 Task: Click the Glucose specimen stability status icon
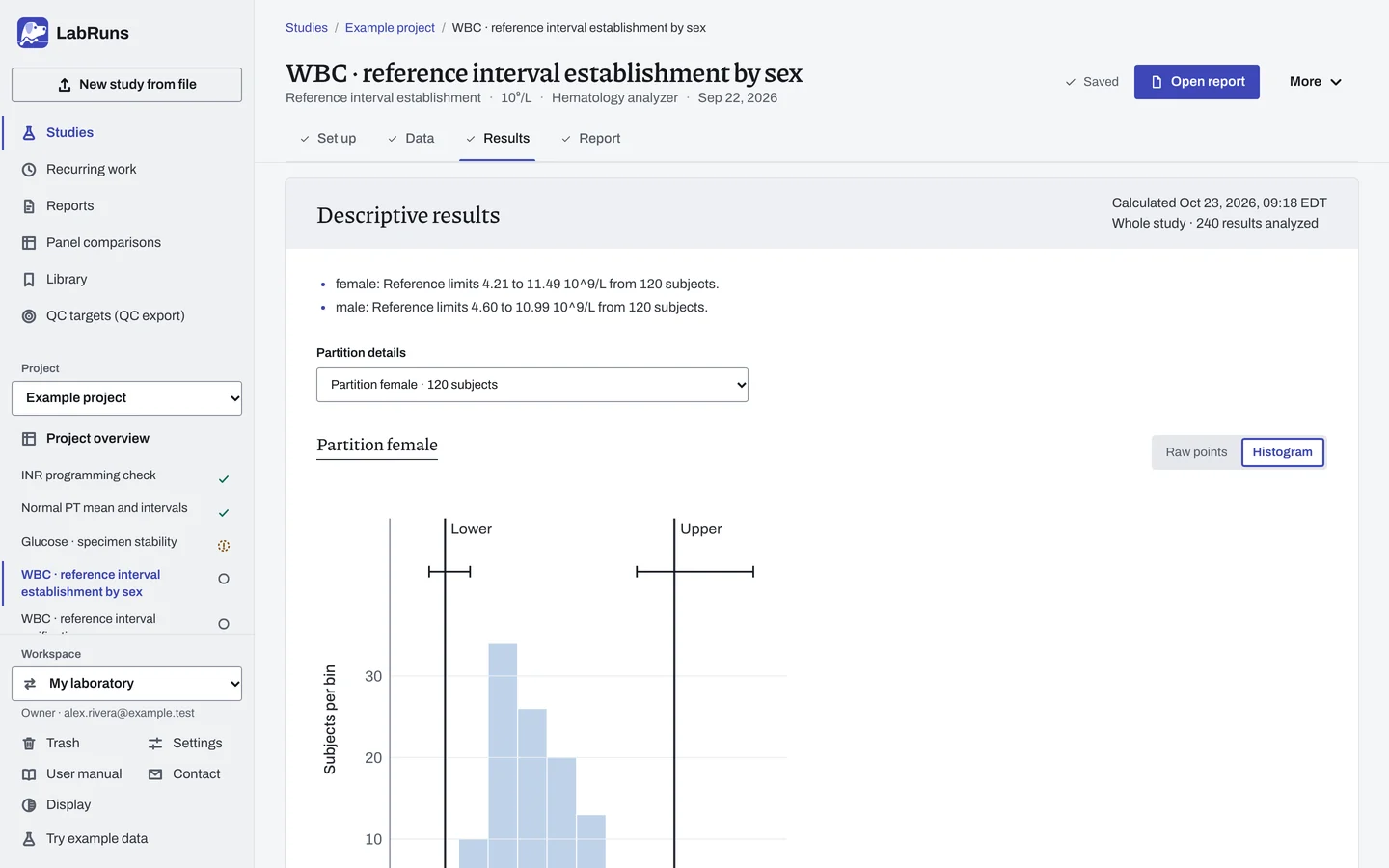(x=224, y=546)
